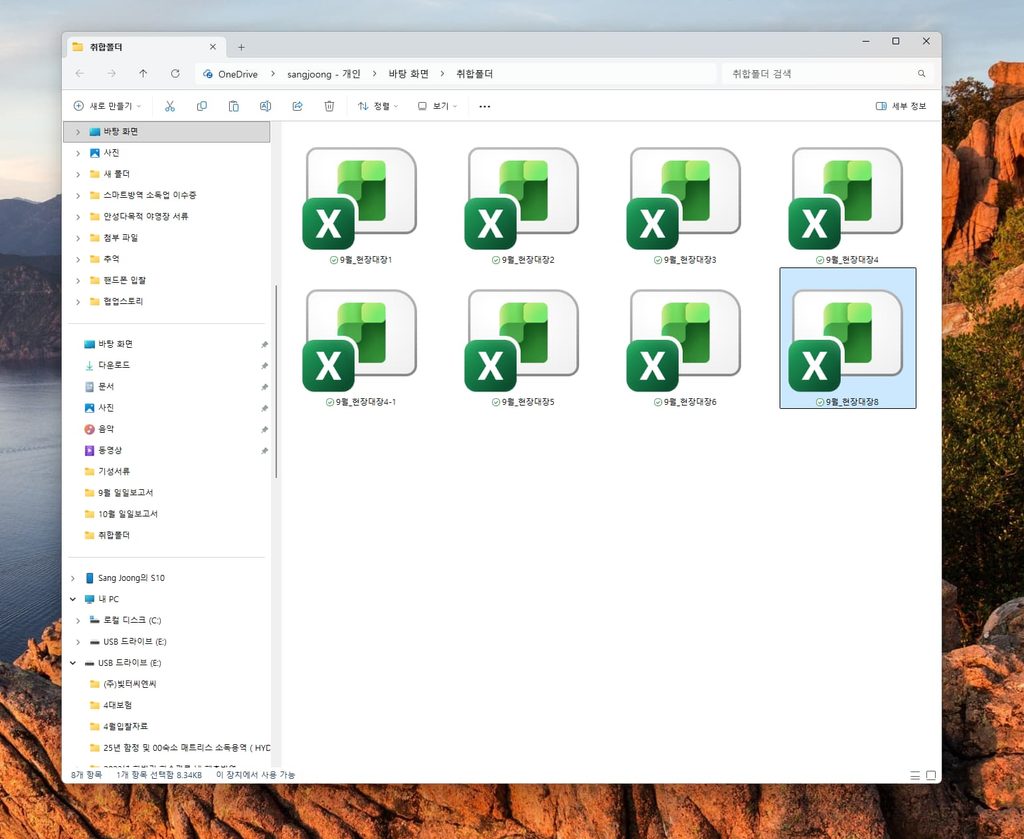Click OneDrive in the address bar breadcrumb
Screen dimensions: 1024x839
click(238, 74)
